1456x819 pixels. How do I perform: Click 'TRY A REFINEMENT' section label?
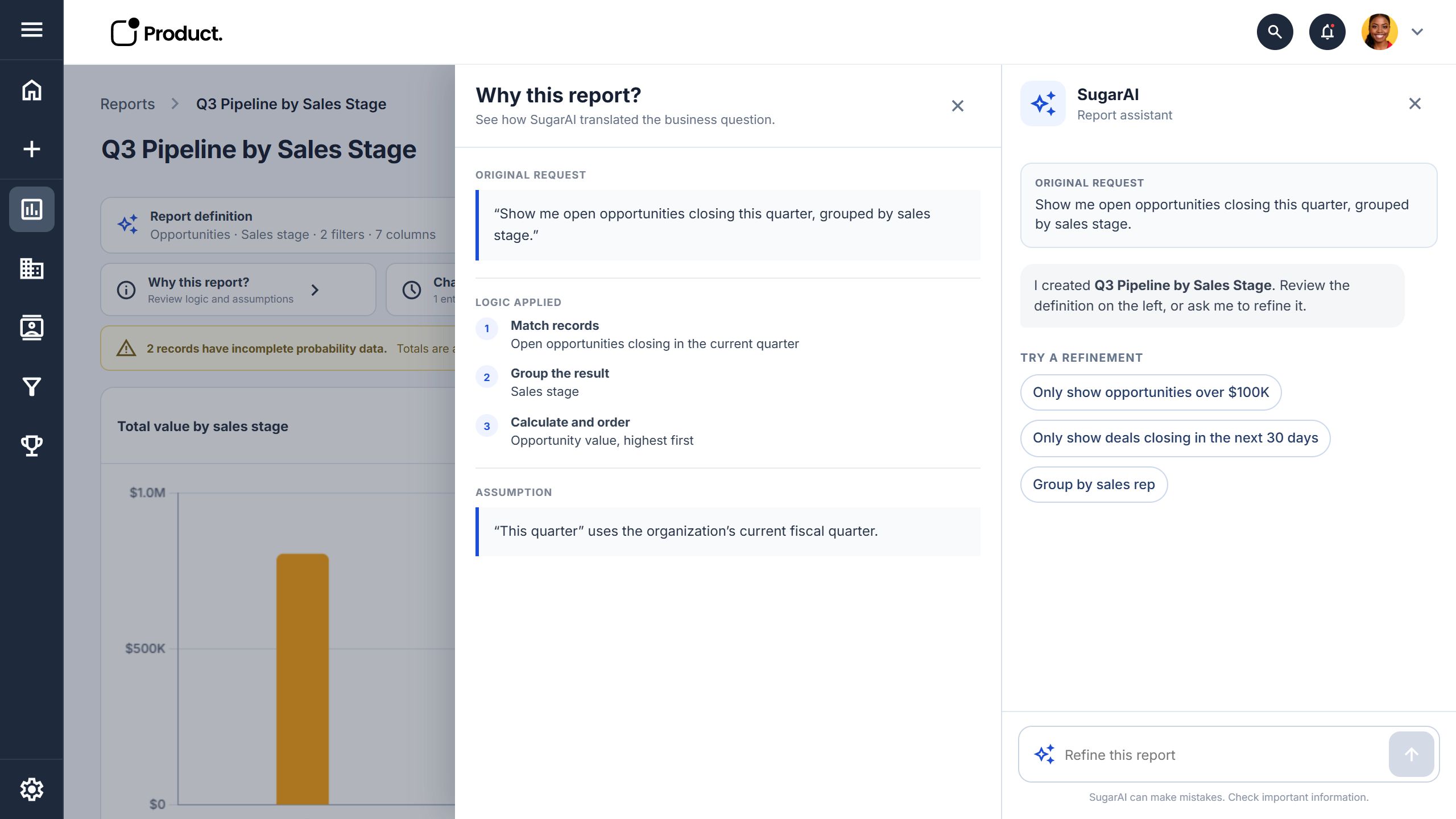1081,358
